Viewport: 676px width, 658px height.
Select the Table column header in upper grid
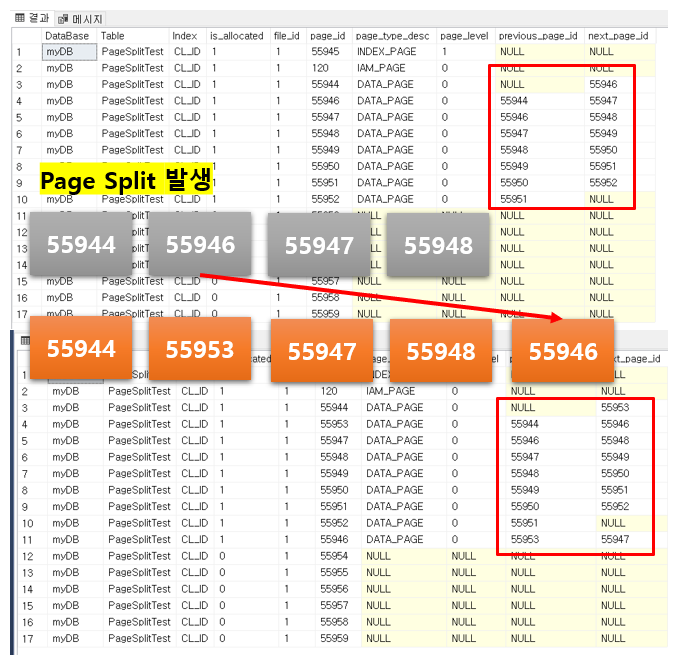[133, 36]
